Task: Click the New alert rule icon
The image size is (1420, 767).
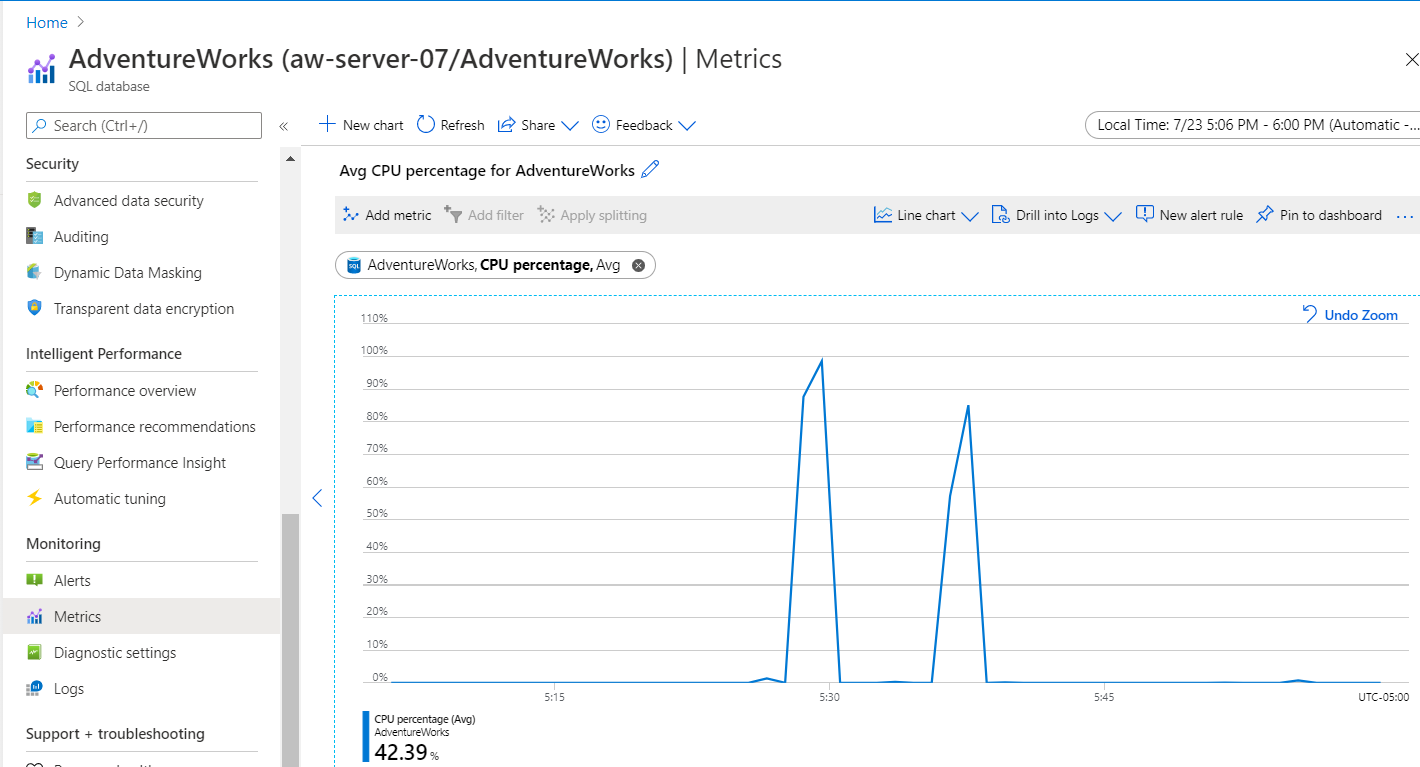Action: tap(1145, 214)
